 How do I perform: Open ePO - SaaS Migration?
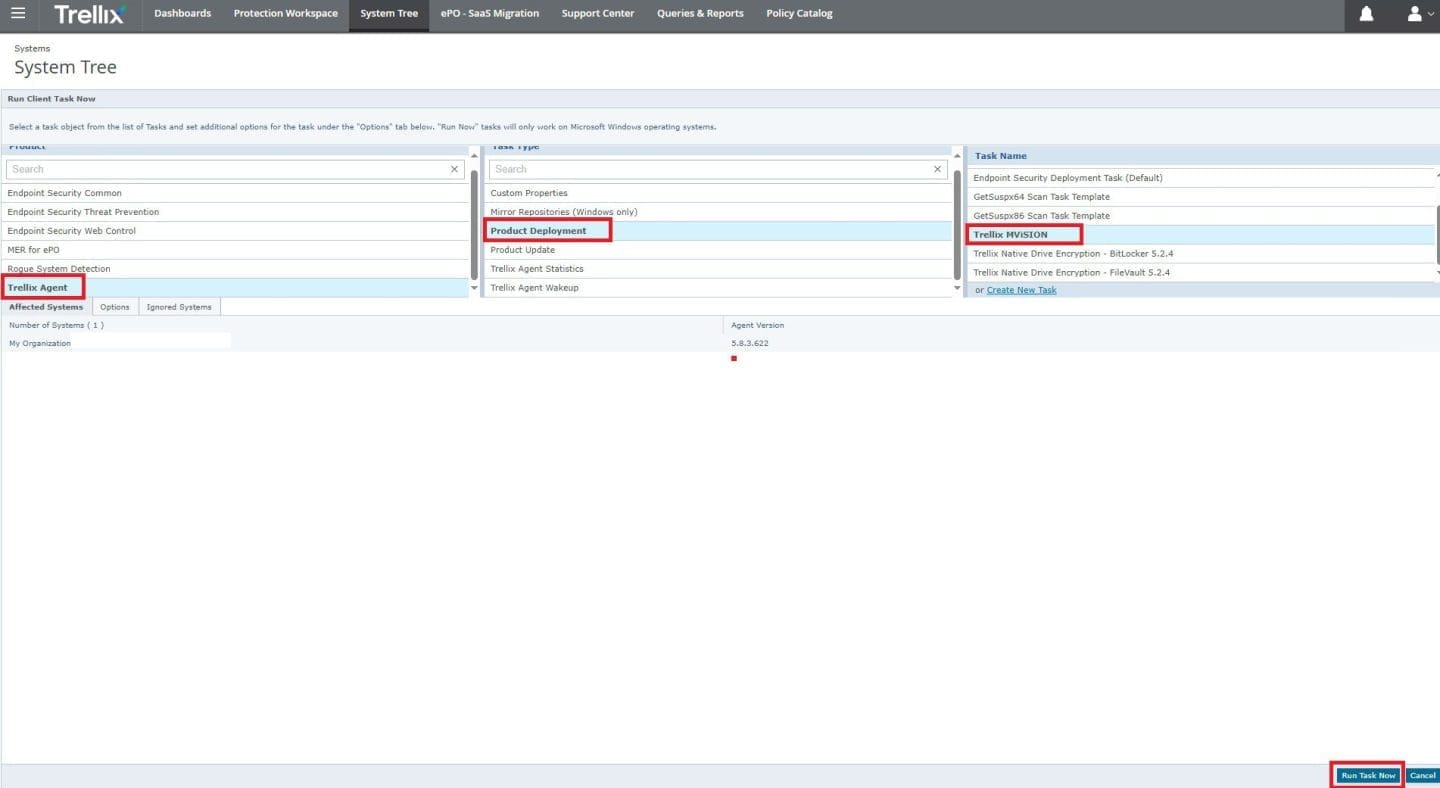[x=490, y=14]
